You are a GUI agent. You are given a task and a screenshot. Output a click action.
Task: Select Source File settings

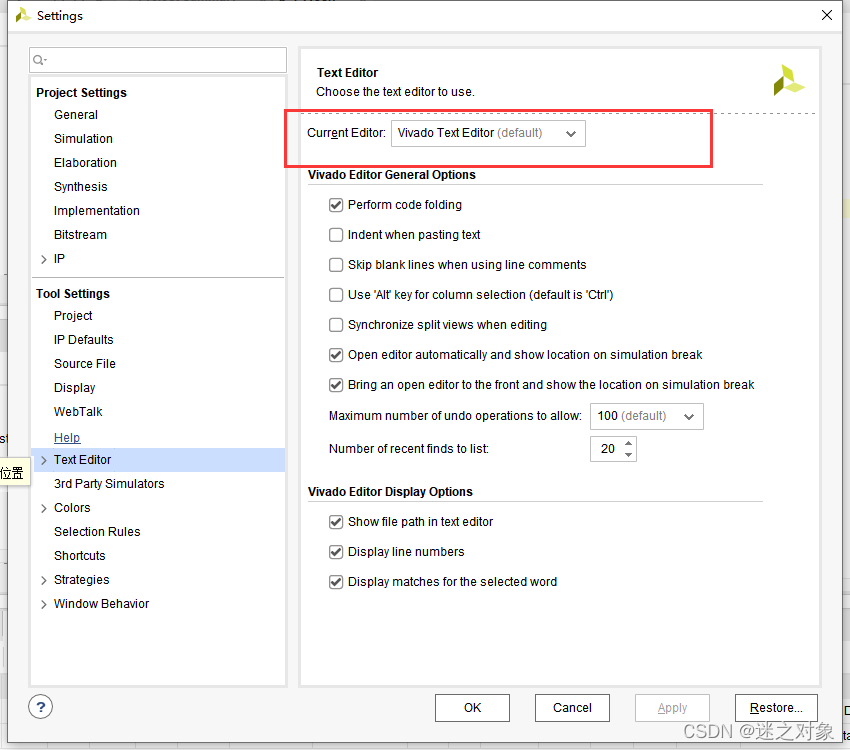(x=85, y=364)
